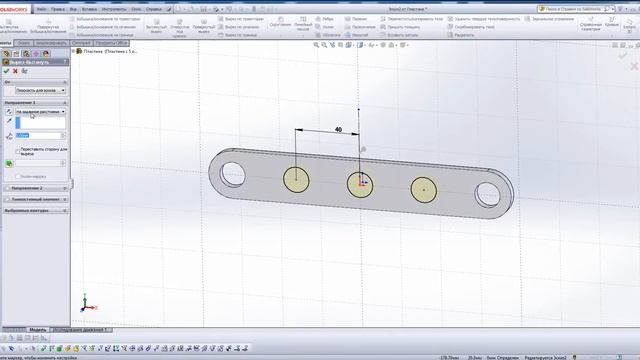
Task: Switch to the Evaluate command tab
Action: 51,43
